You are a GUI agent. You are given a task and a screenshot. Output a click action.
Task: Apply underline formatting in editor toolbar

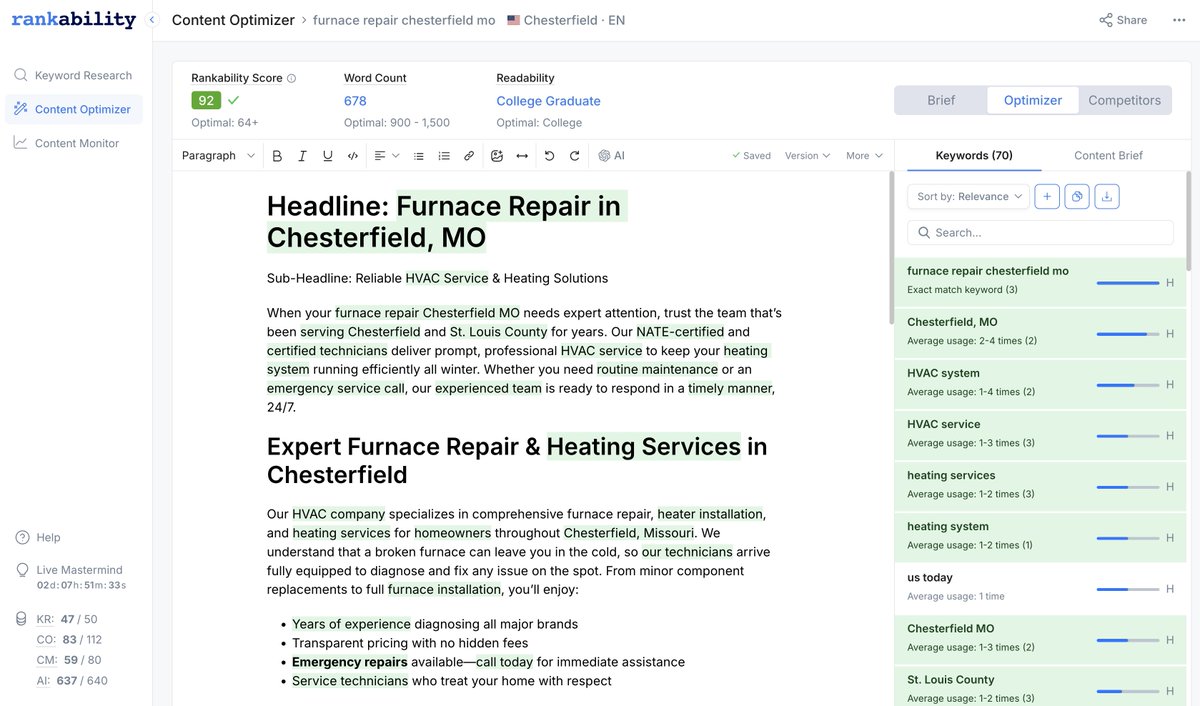tap(327, 156)
